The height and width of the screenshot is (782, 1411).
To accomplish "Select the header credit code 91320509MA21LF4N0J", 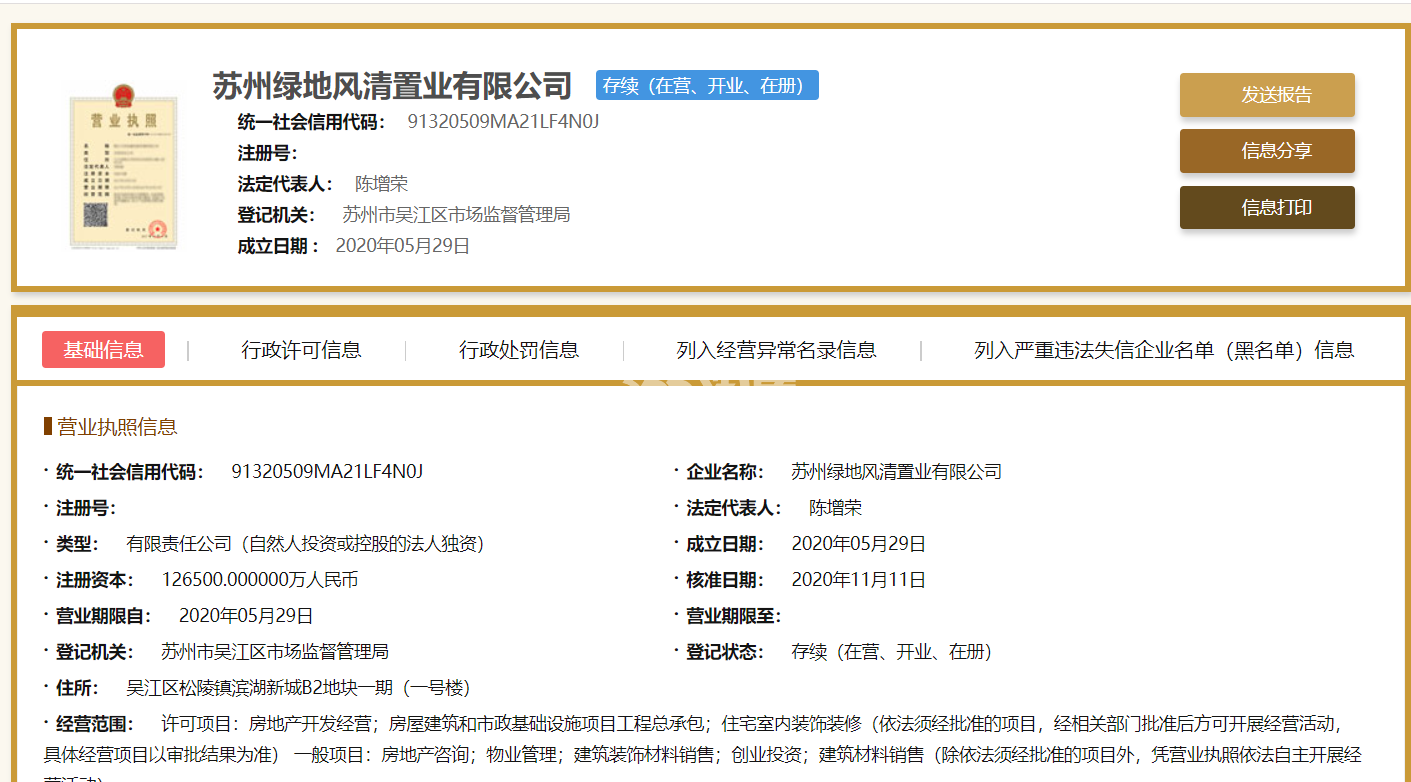I will pyautogui.click(x=503, y=122).
